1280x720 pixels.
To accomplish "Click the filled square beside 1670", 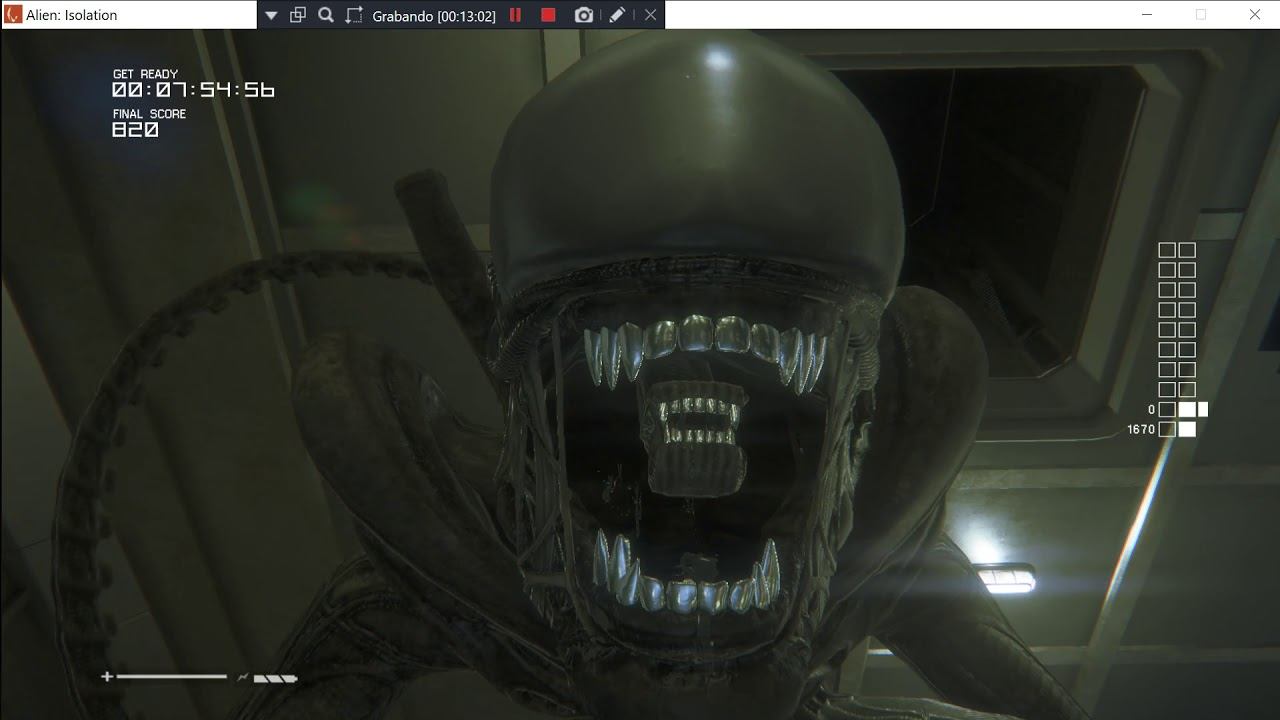I will click(x=1187, y=430).
